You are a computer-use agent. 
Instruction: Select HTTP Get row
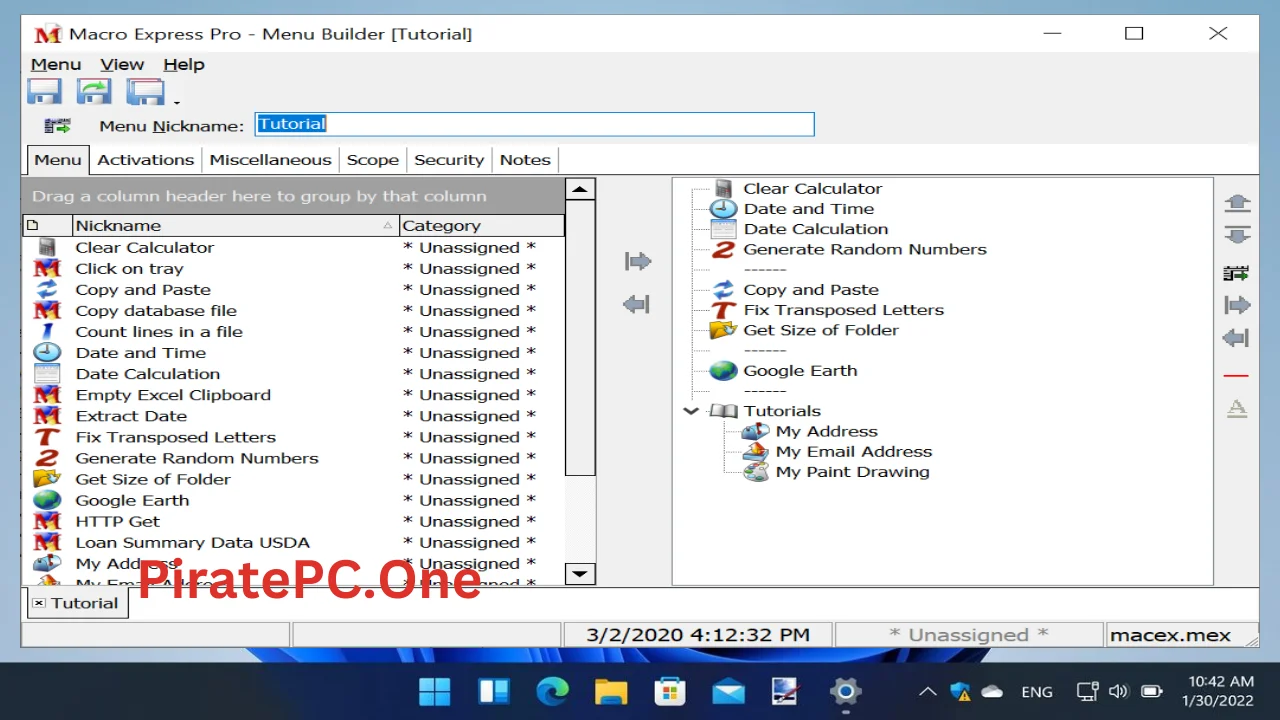[x=293, y=521]
